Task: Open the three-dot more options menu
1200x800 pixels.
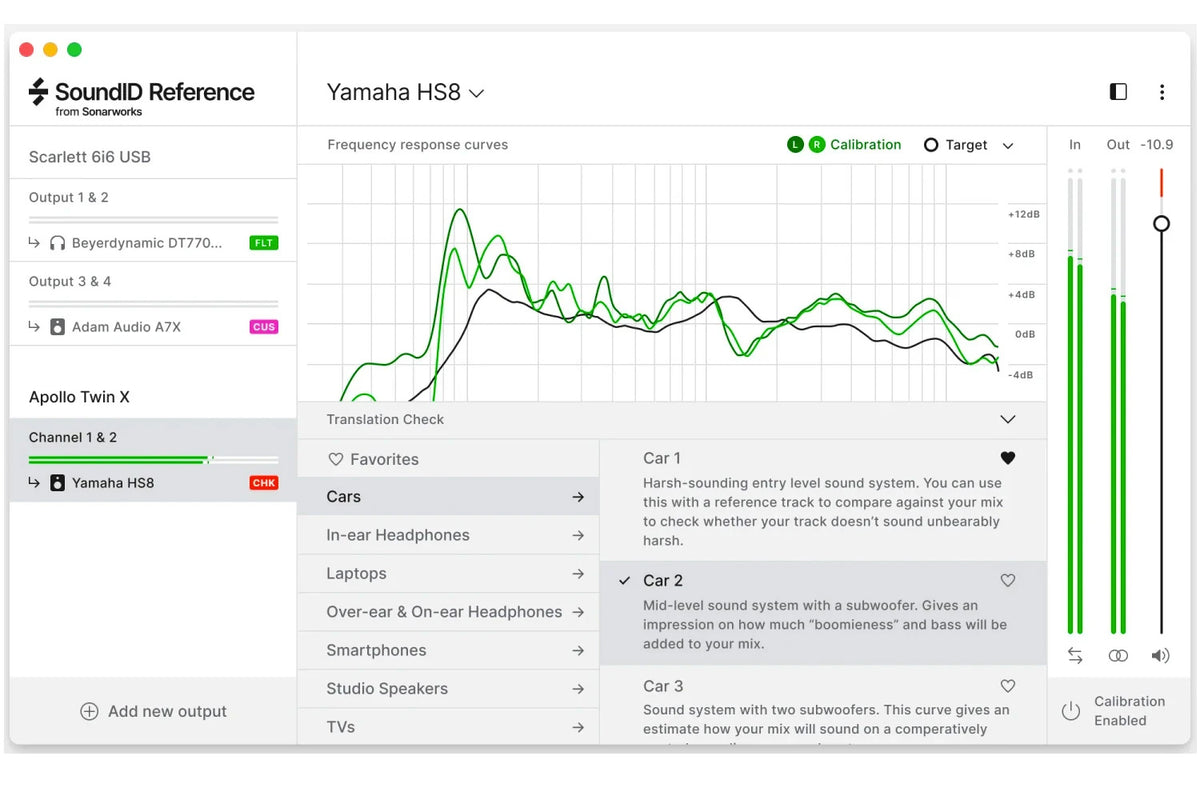Action: (x=1161, y=92)
